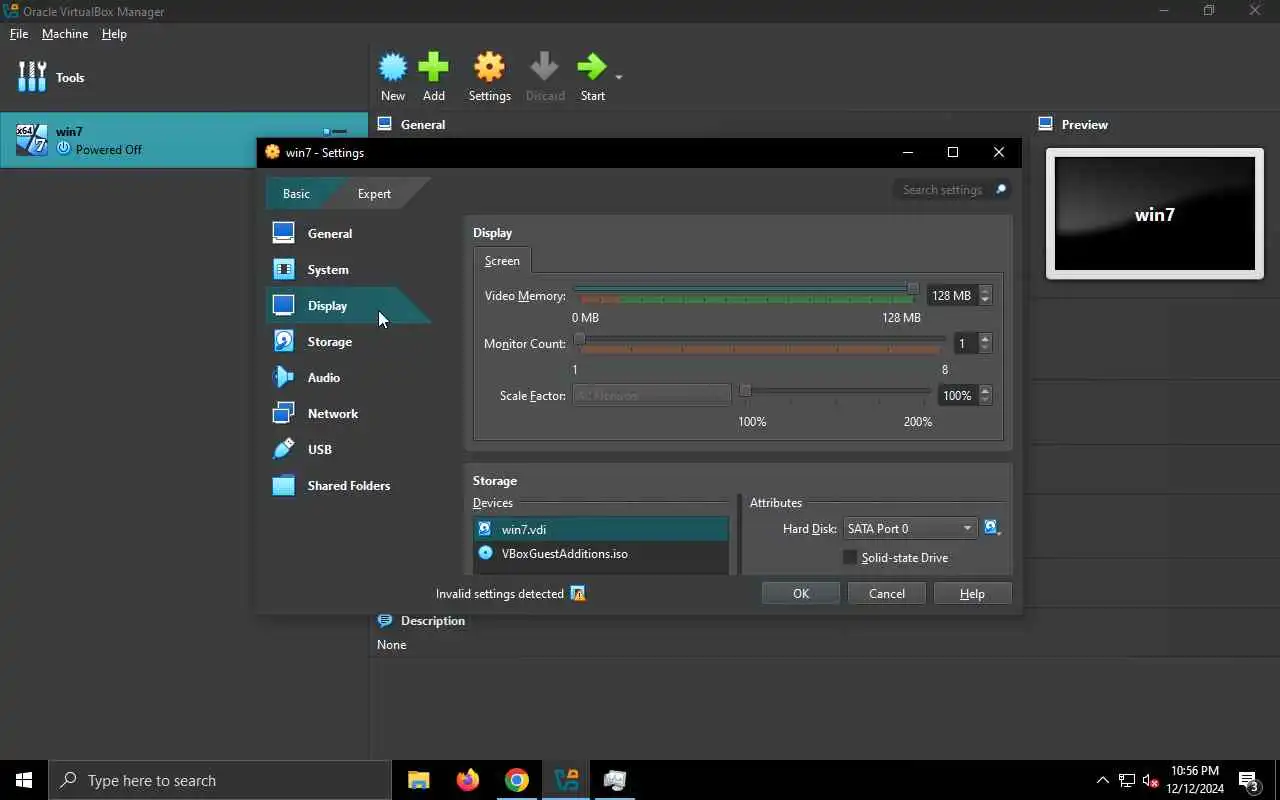Click the Video Memory value field
1280x800 pixels.
coord(952,295)
